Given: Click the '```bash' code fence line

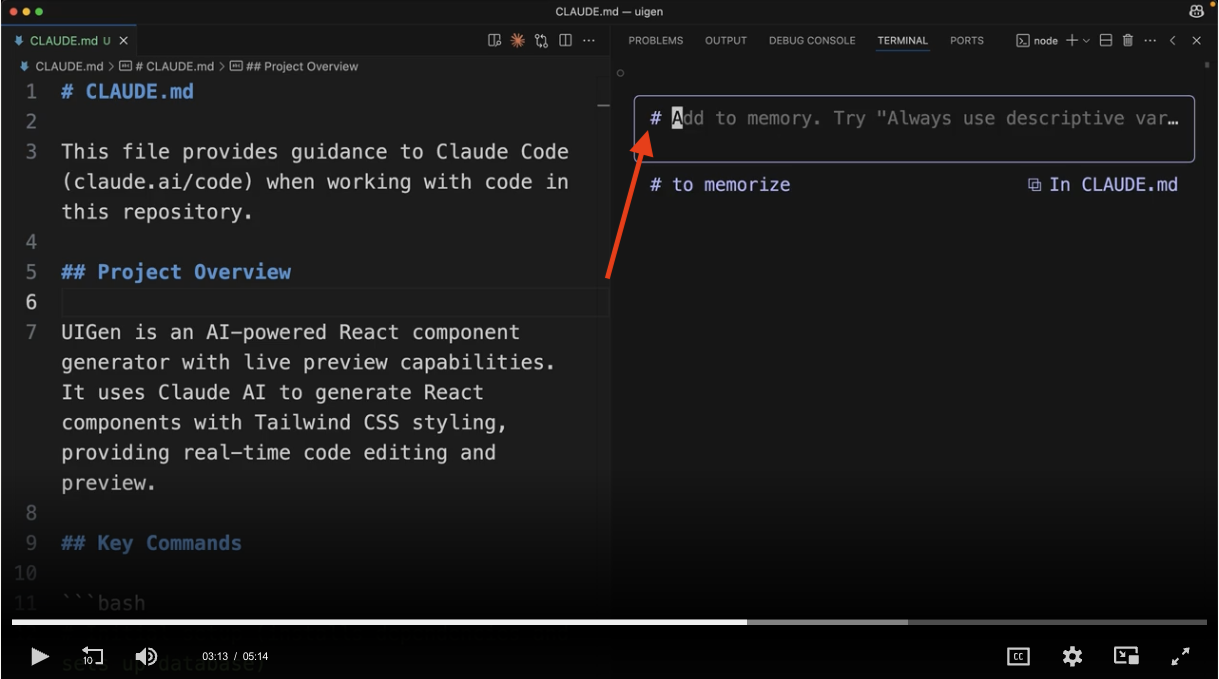Looking at the screenshot, I should tap(103, 603).
